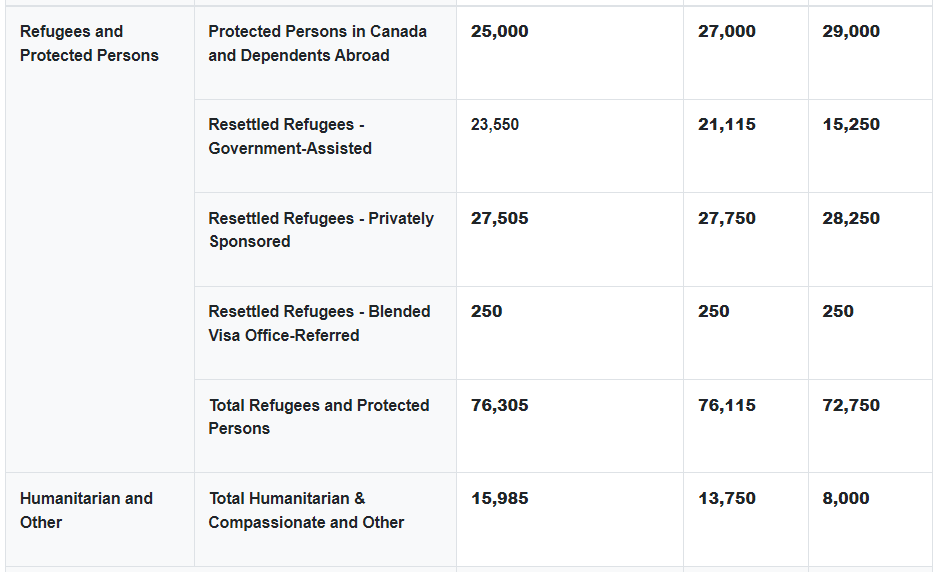Click Total Humanitarian & Compassionate and Other label
Viewport: 938px width, 572px height.
(306, 510)
